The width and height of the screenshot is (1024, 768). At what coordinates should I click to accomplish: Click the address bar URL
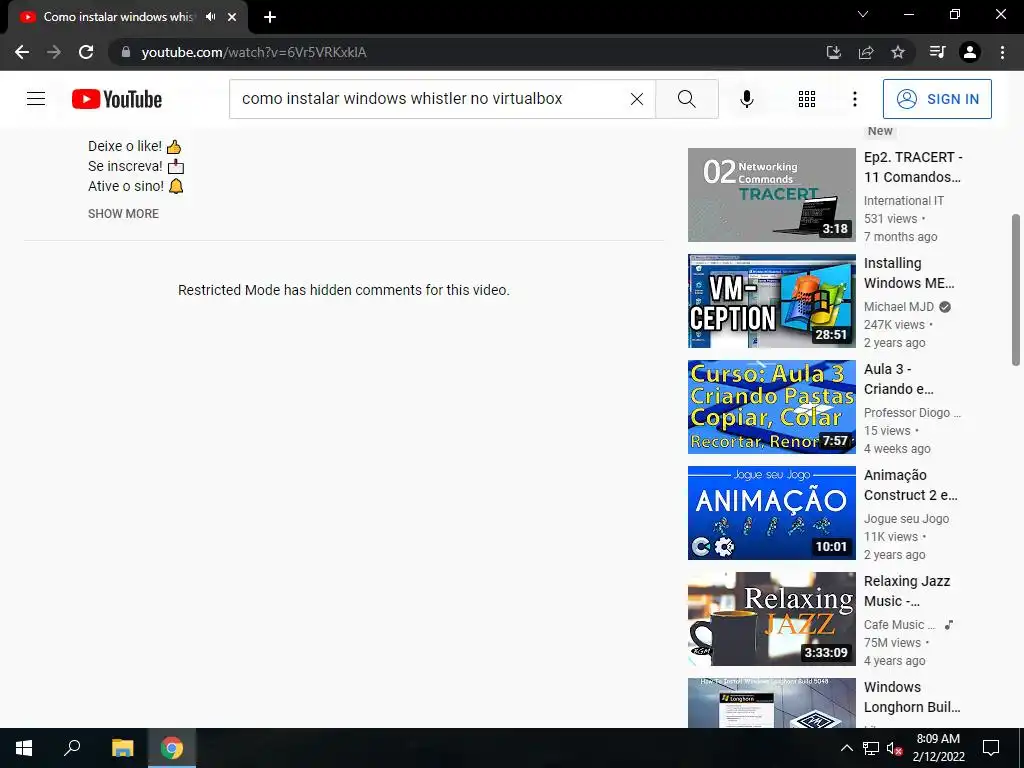(254, 52)
